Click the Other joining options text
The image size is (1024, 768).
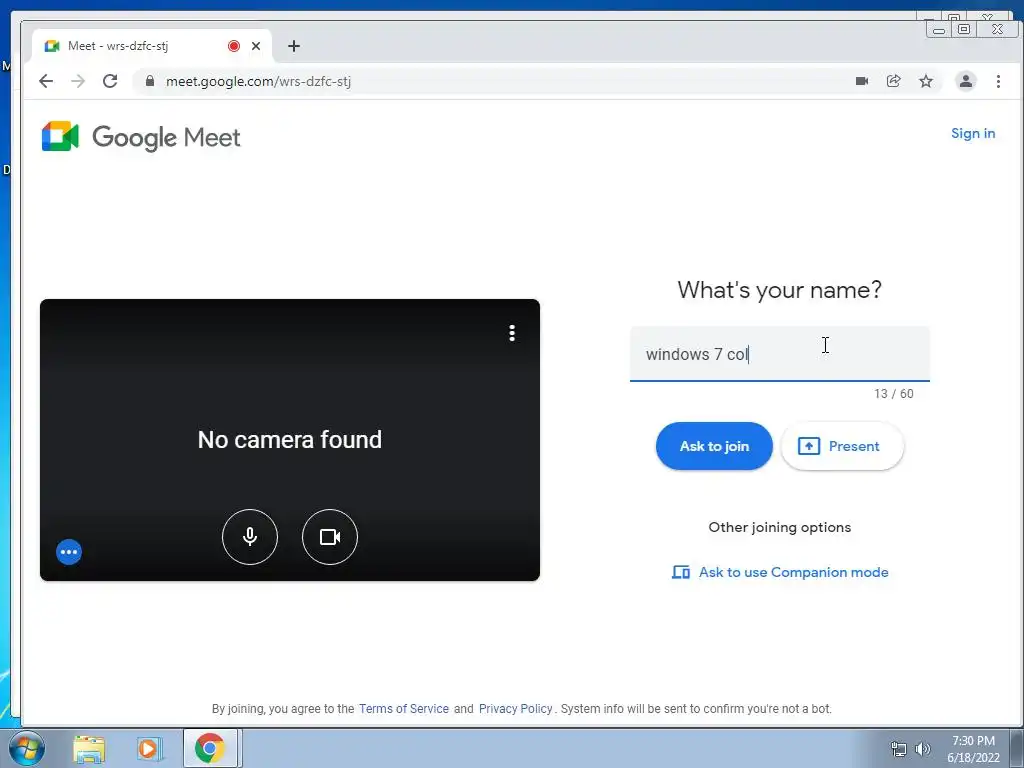[780, 527]
